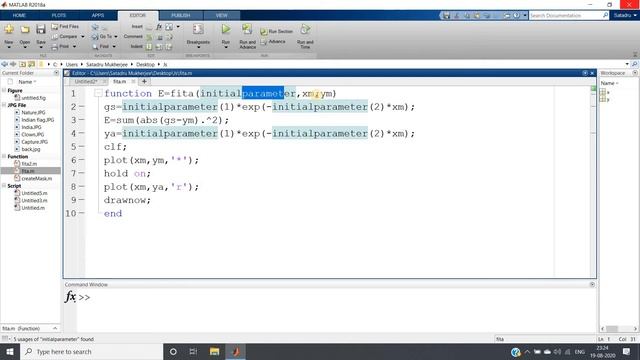
Task: Select untitled.fig in Current Folder
Action: click(33, 98)
